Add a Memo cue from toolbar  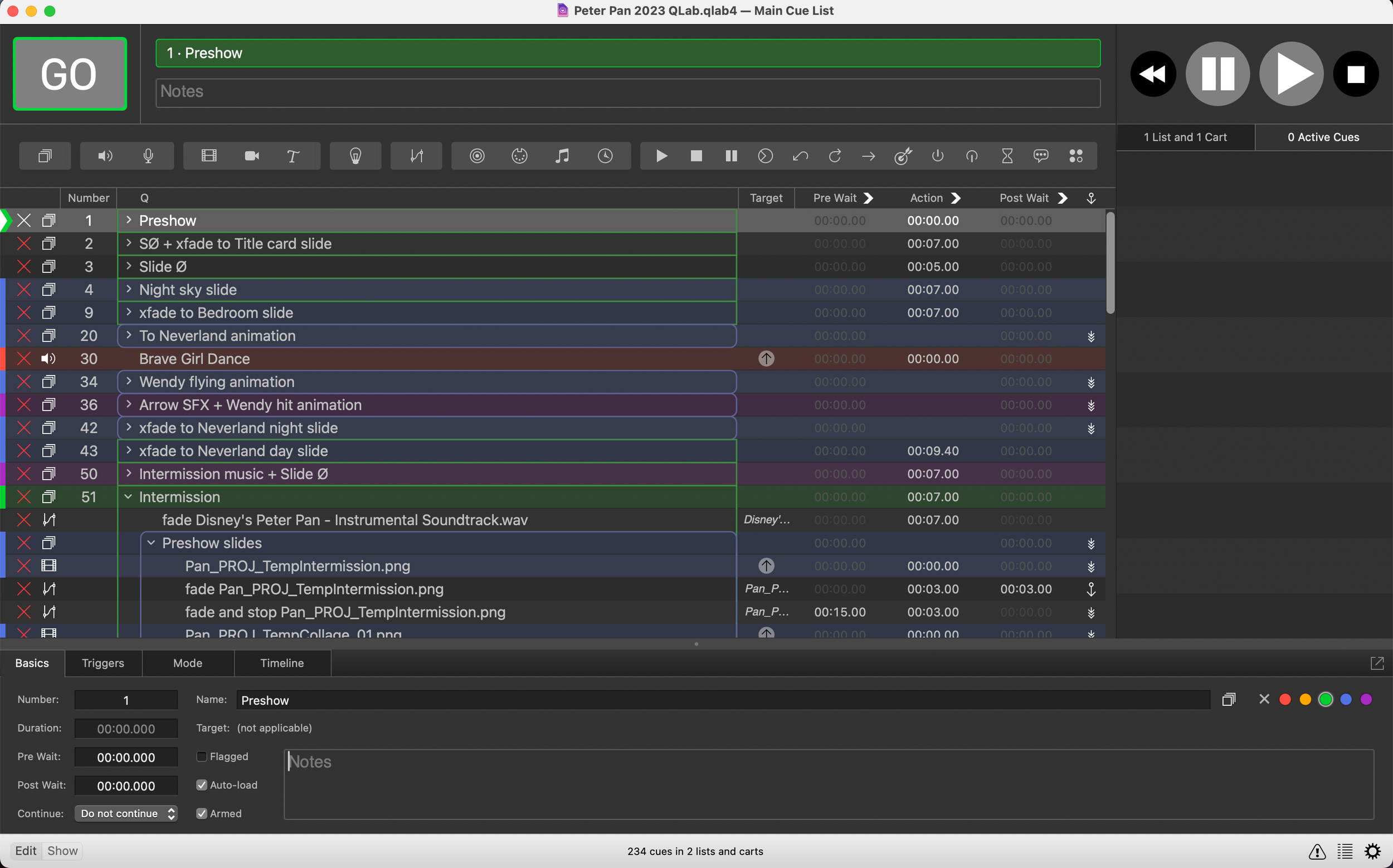click(x=1040, y=156)
